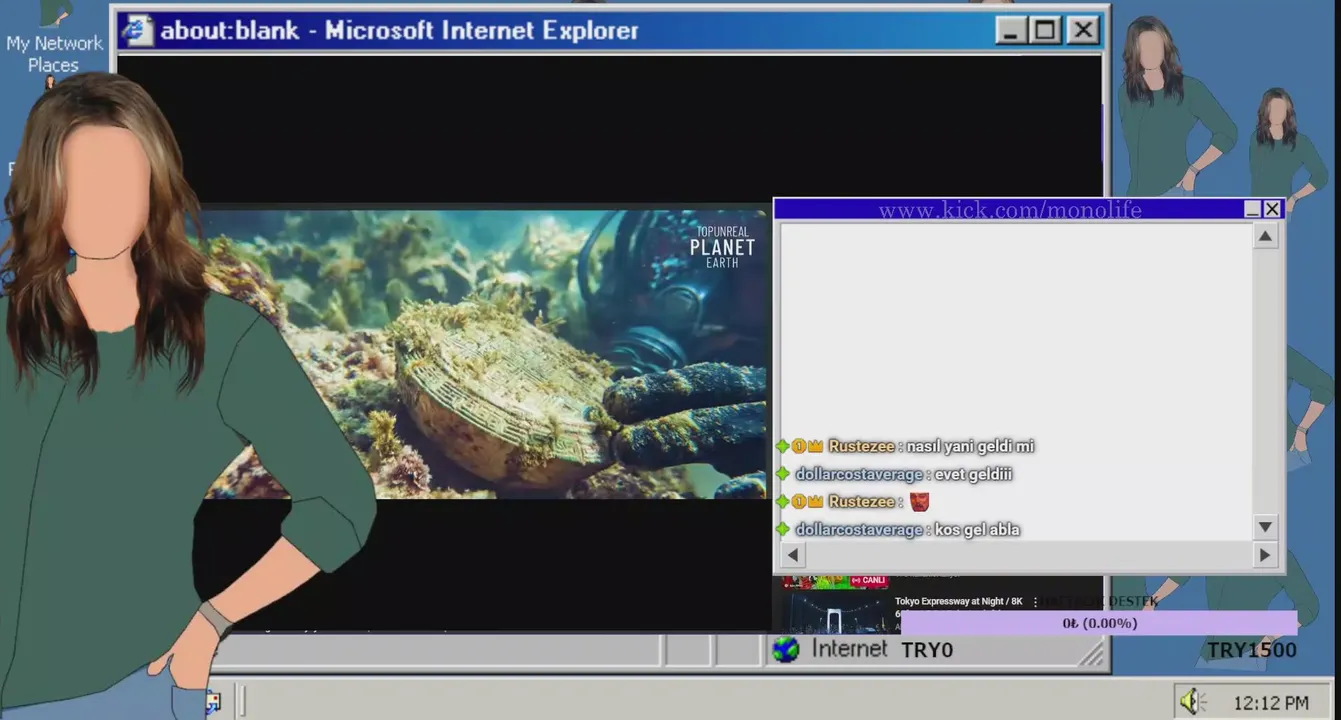The width and height of the screenshot is (1341, 720).
Task: Click the 12:12 PM taskbar clock
Action: (1270, 703)
